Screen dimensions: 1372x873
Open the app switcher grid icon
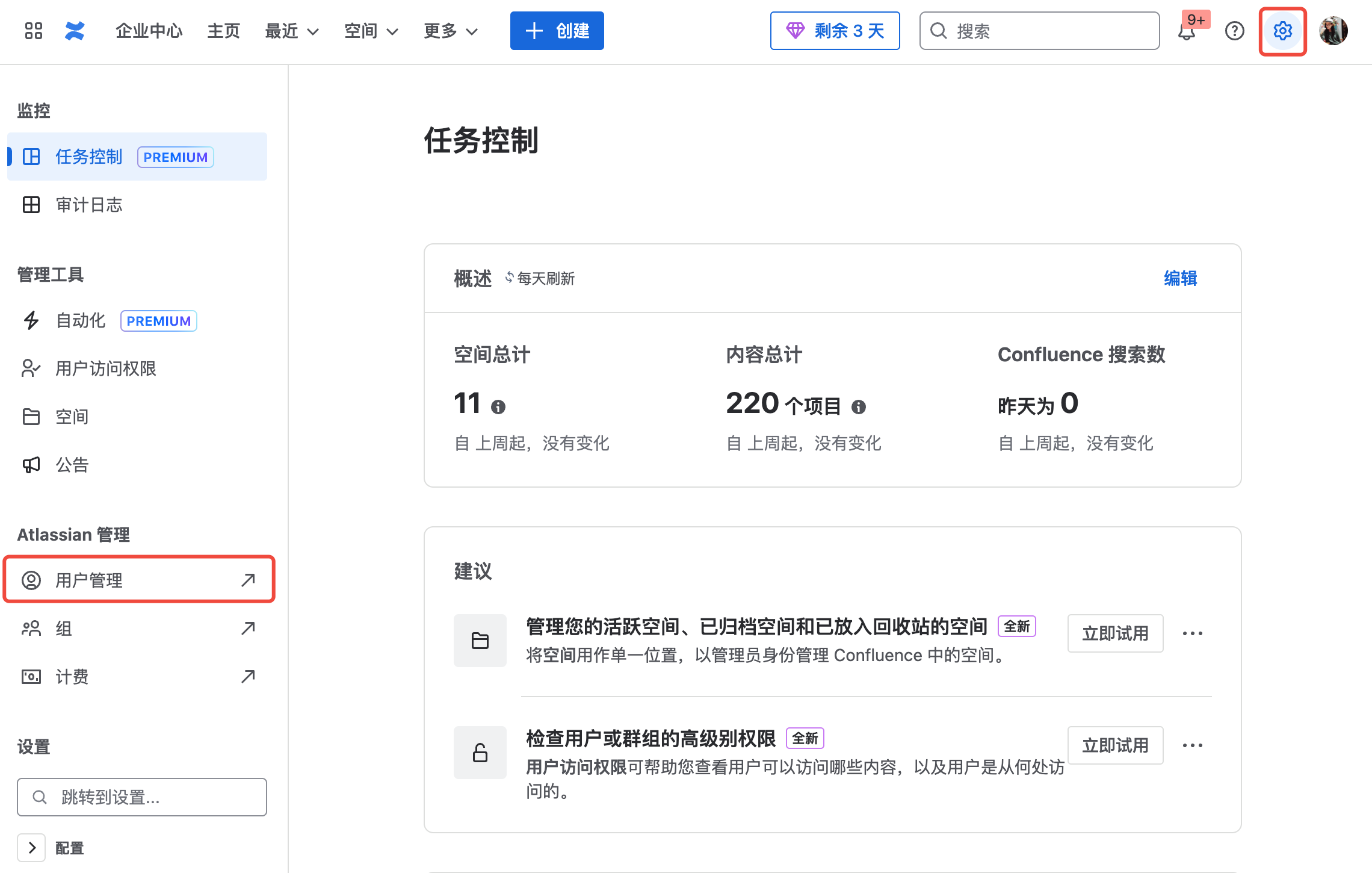(34, 31)
